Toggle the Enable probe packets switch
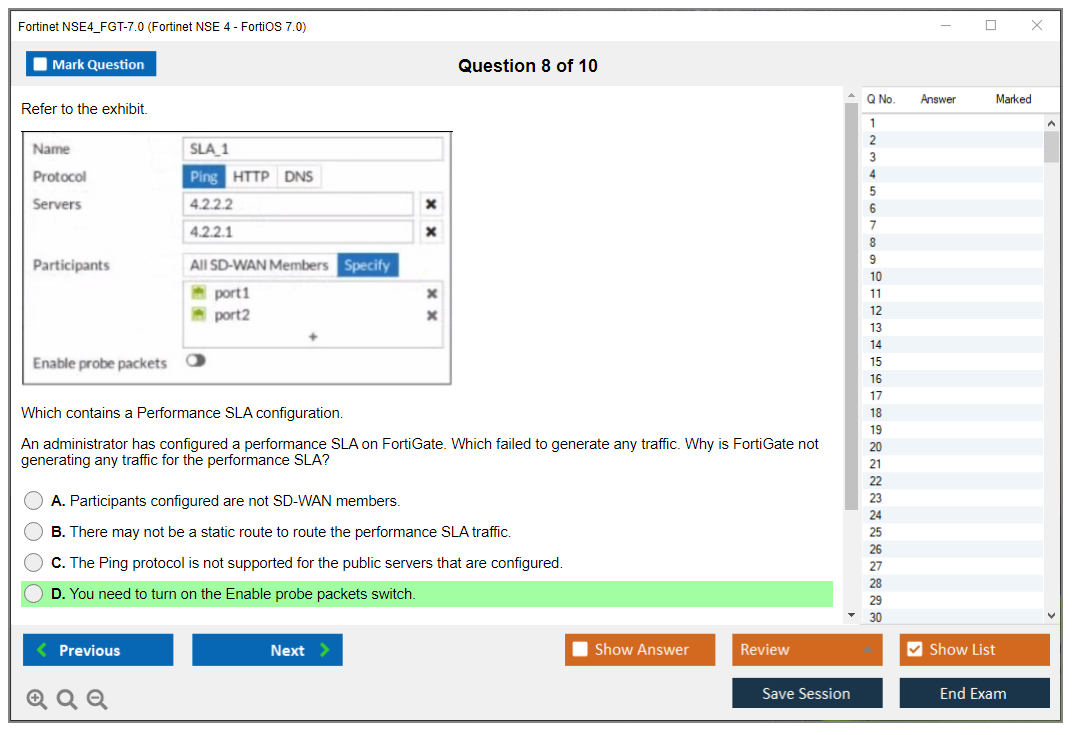 pos(195,362)
